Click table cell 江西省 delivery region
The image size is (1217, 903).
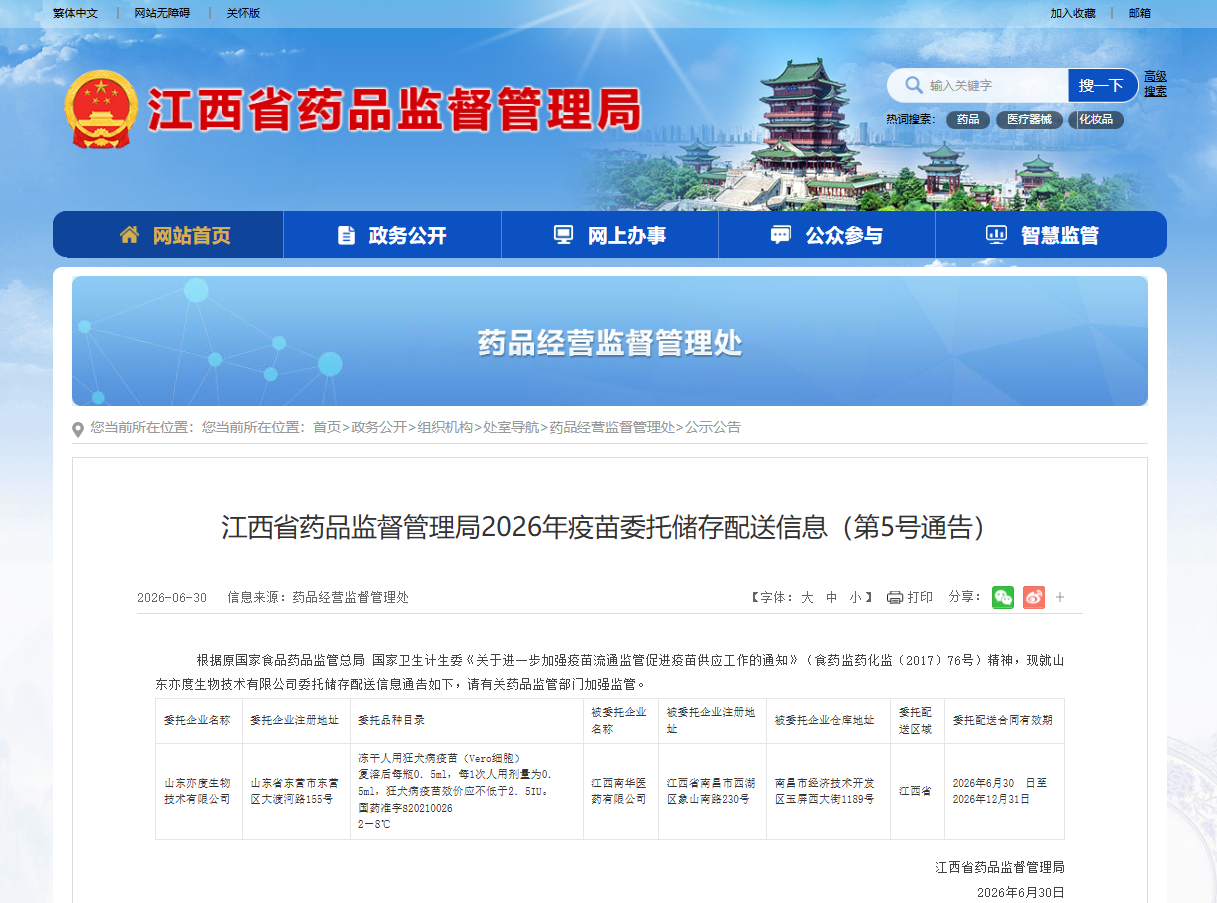click(916, 791)
